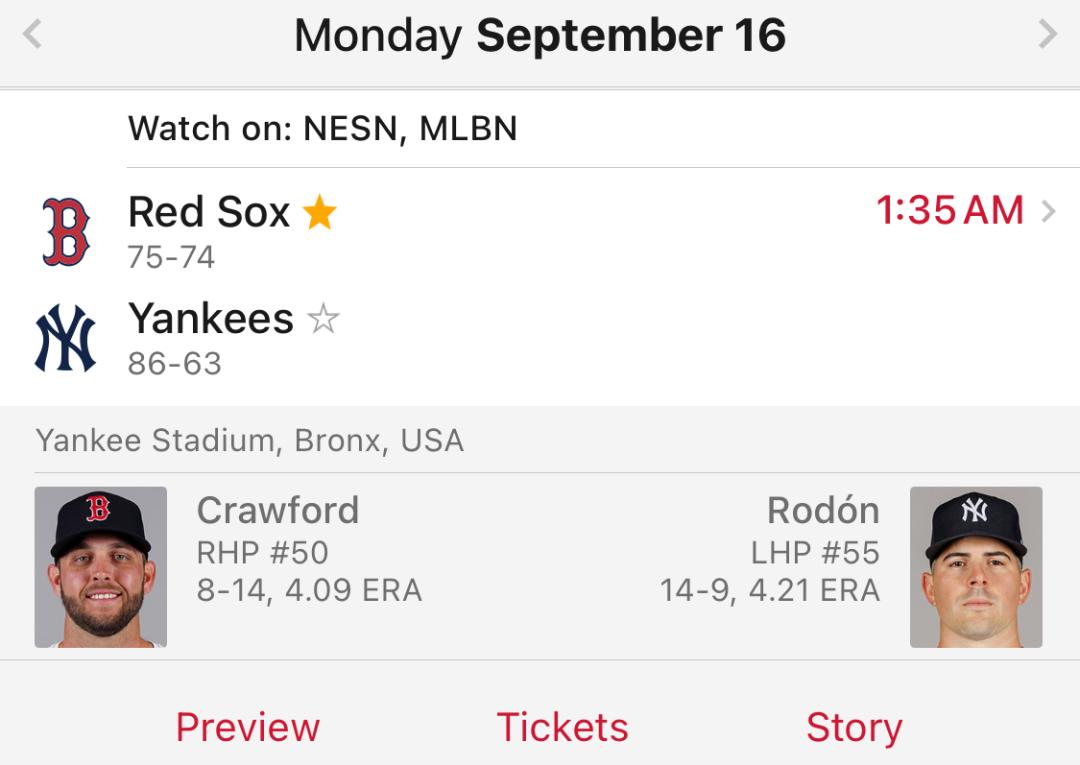Screen dimensions: 1080x765
Task: Tap Yankee Stadium venue text
Action: (x=250, y=441)
